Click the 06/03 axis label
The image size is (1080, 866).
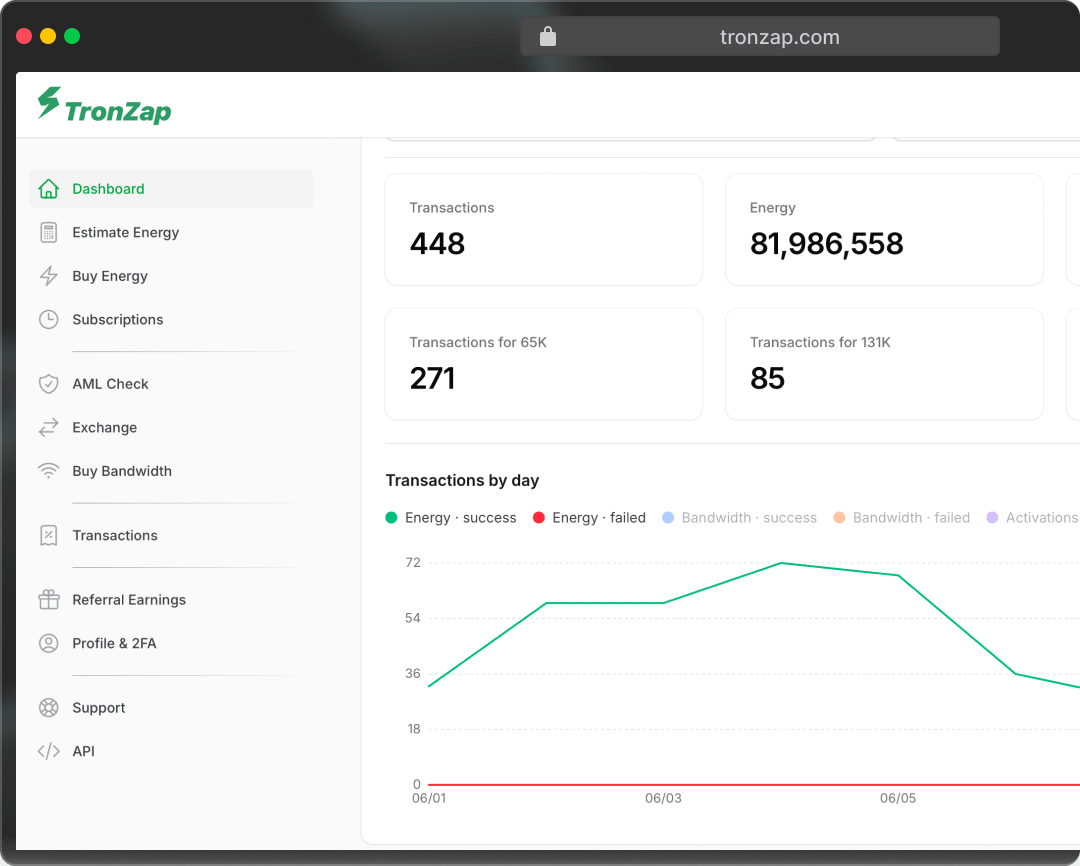coord(663,798)
